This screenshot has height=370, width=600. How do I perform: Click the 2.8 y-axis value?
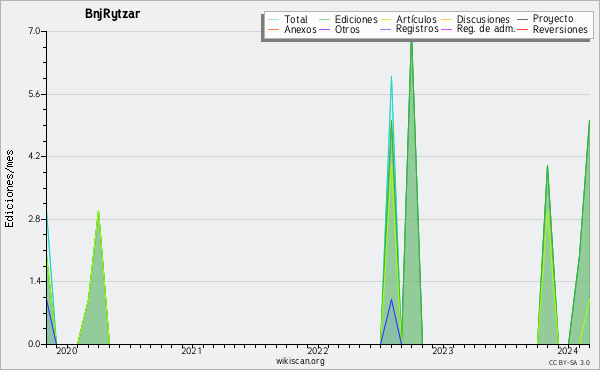[x=34, y=219]
